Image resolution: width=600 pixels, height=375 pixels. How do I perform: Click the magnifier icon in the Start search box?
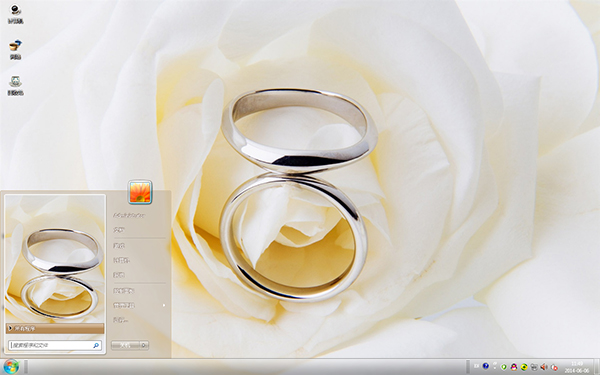click(96, 345)
